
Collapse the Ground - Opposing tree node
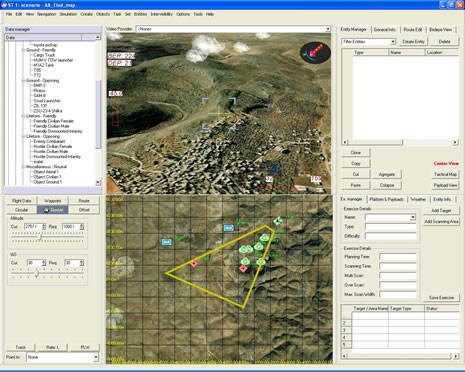pyautogui.click(x=23, y=80)
